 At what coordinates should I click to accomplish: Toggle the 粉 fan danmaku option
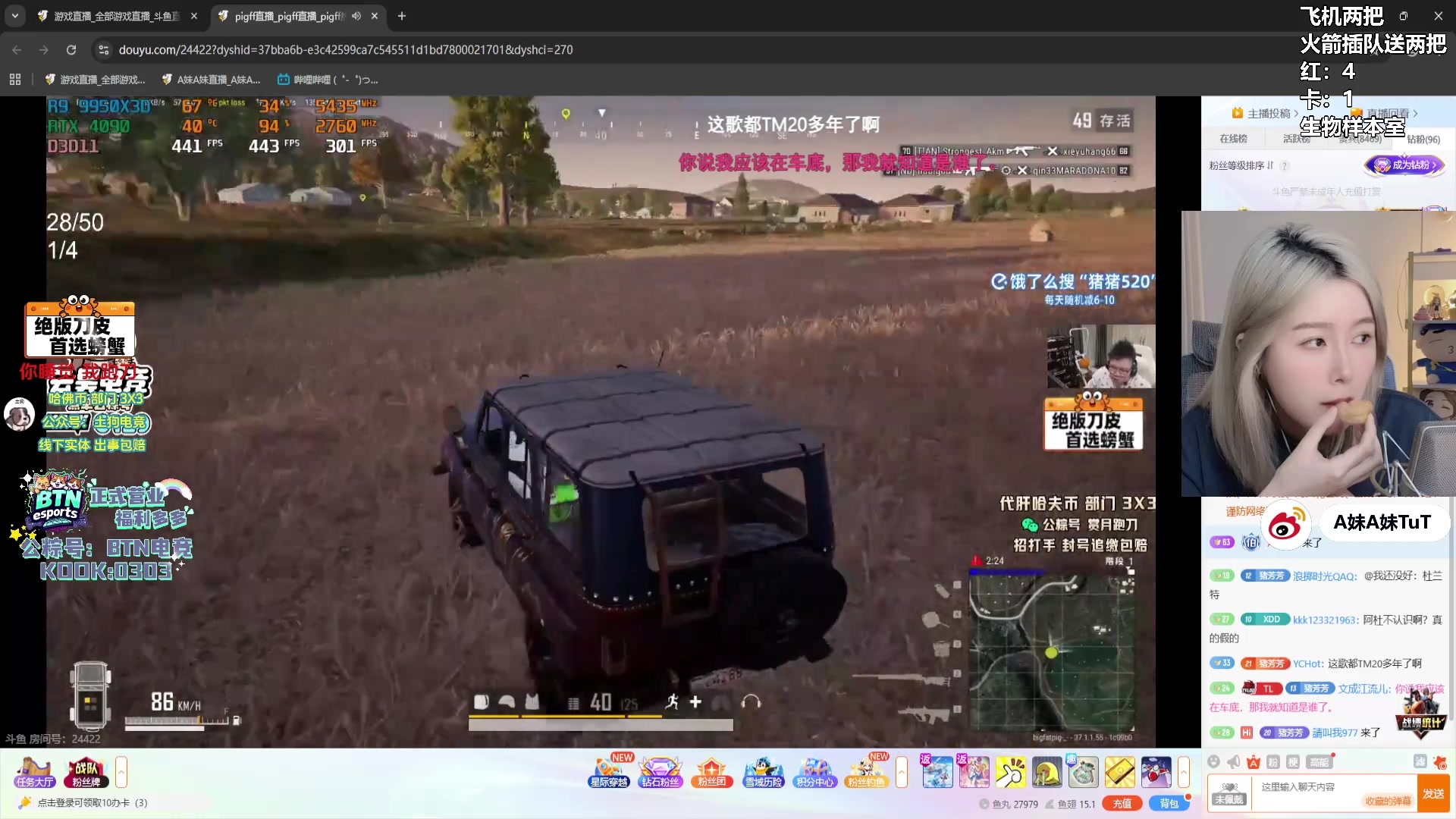pos(1273,762)
